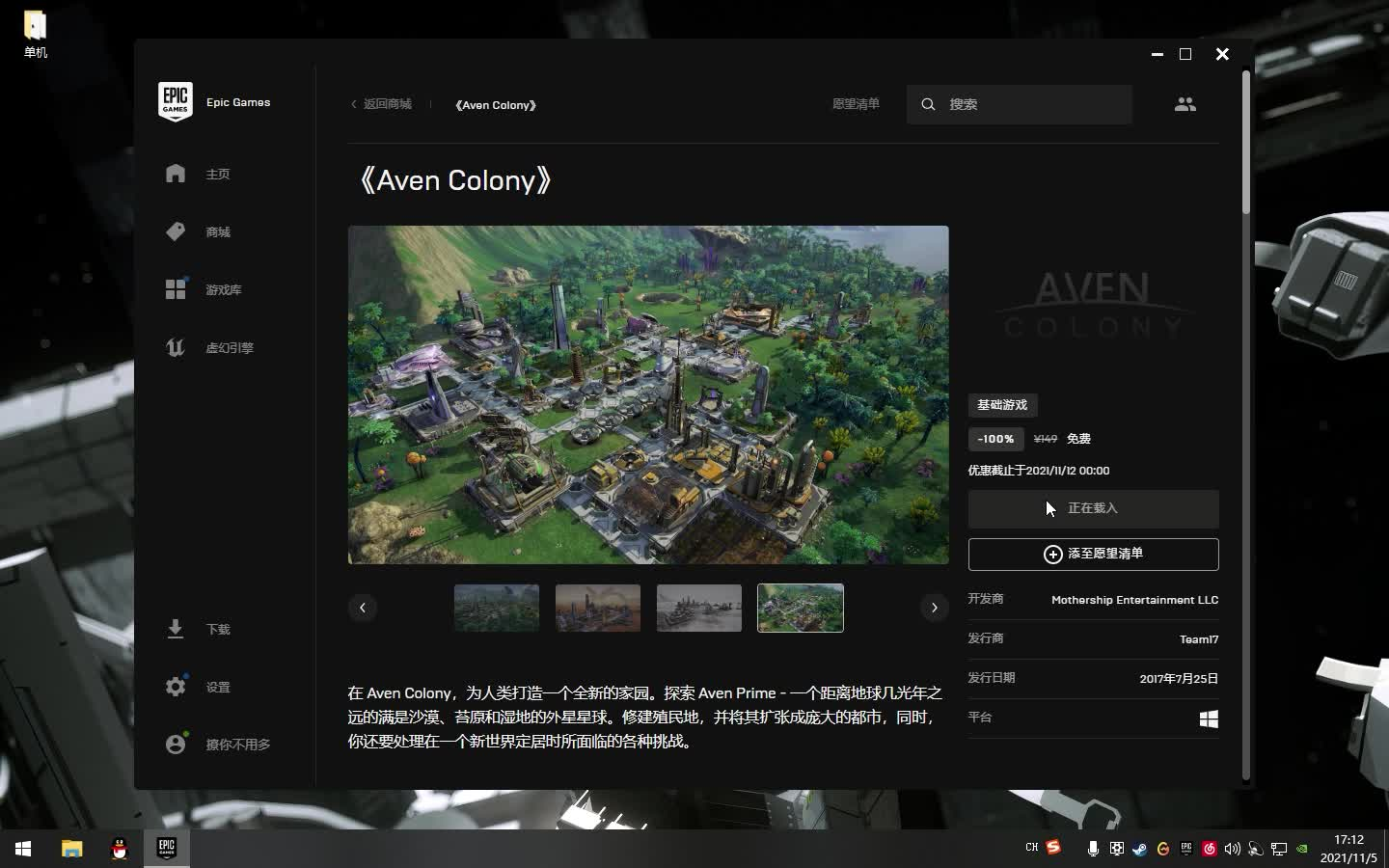This screenshot has height=868, width=1389.
Task: Open the NVIDIA tray icon
Action: (x=1302, y=849)
